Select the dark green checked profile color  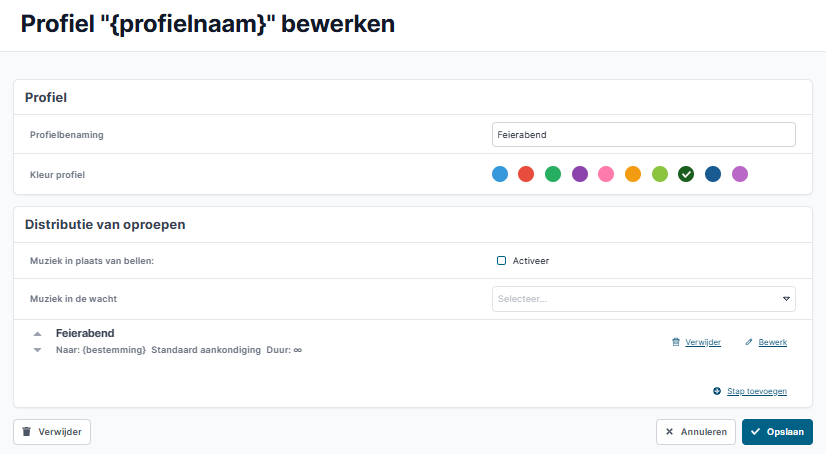686,174
